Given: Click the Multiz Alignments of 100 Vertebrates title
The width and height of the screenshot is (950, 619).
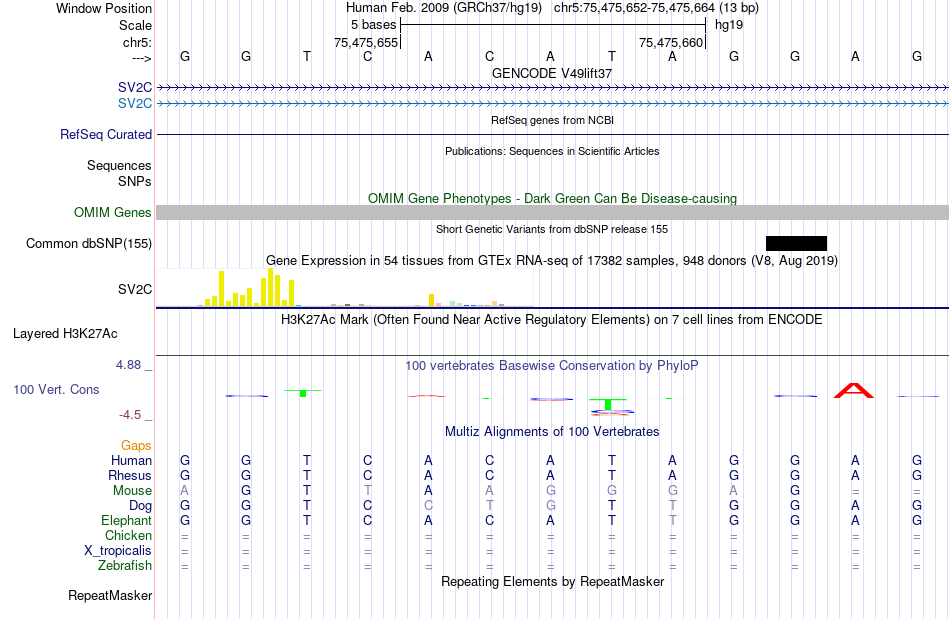Looking at the screenshot, I should click(552, 431).
